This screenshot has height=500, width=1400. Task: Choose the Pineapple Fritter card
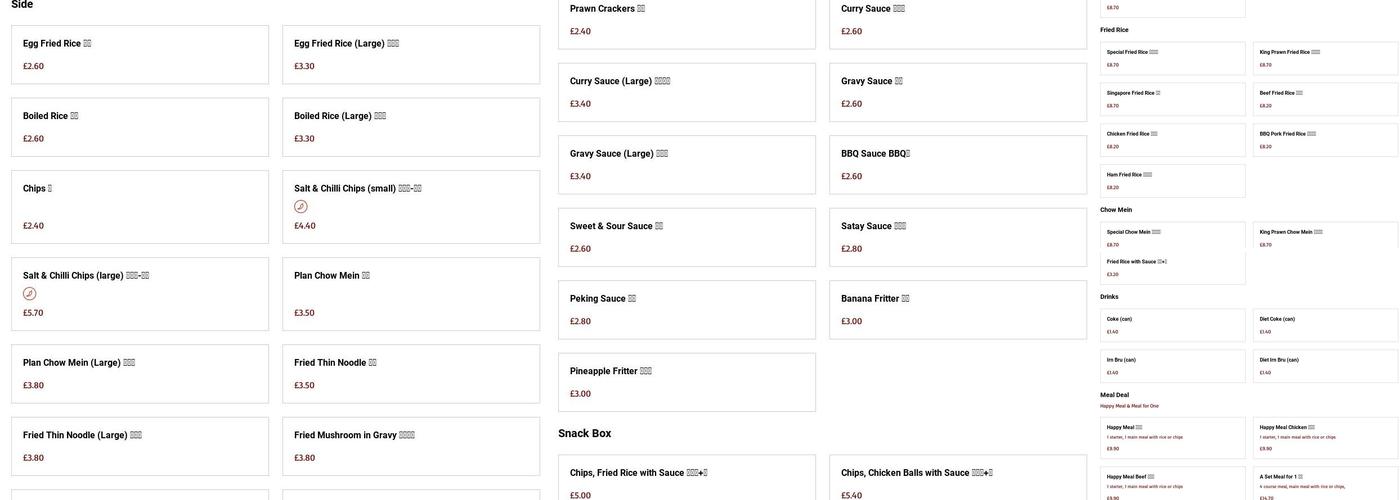[x=686, y=382]
